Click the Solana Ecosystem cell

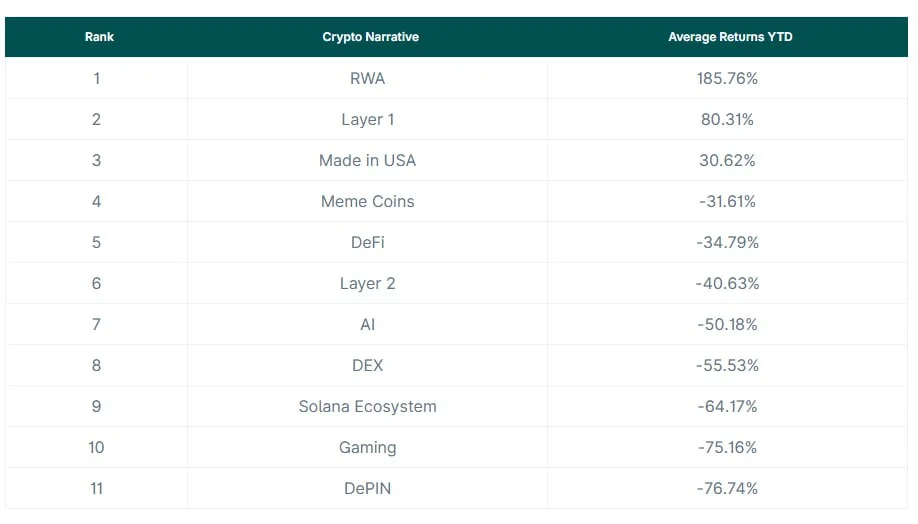(x=367, y=406)
